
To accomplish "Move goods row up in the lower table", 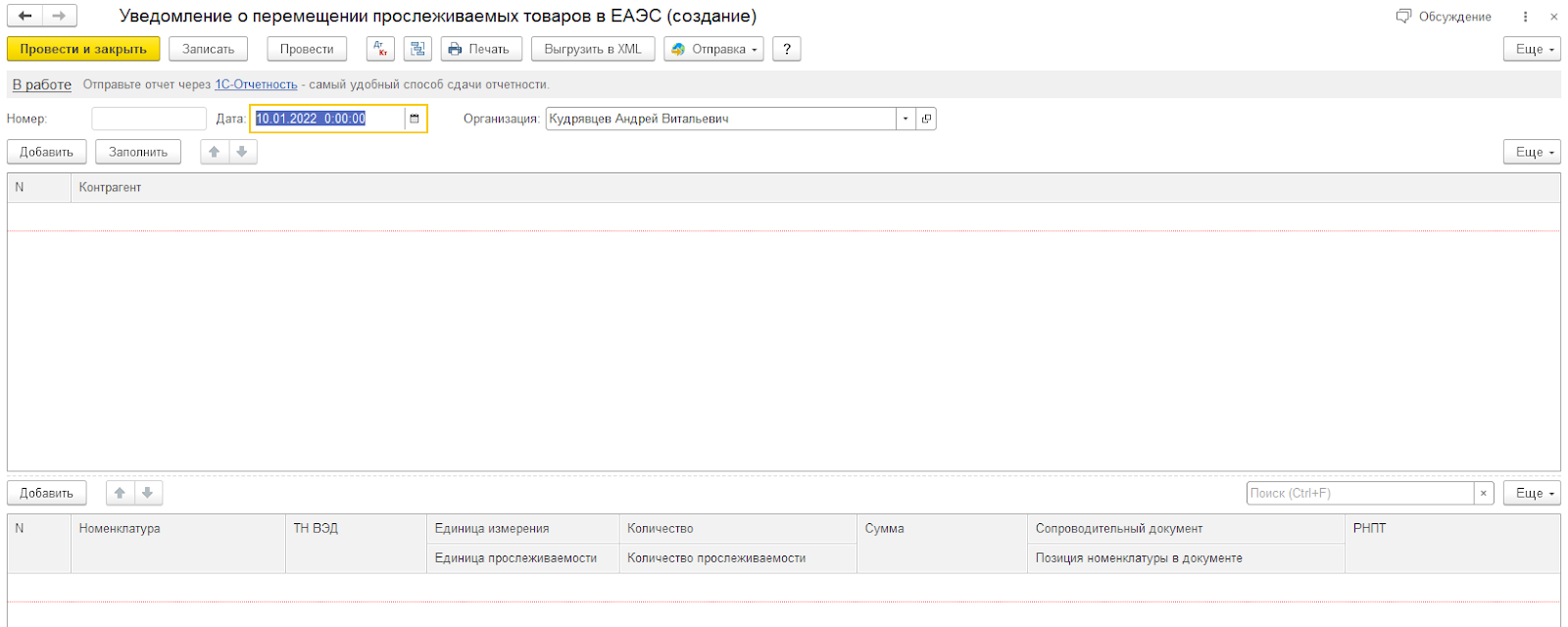I will point(120,493).
